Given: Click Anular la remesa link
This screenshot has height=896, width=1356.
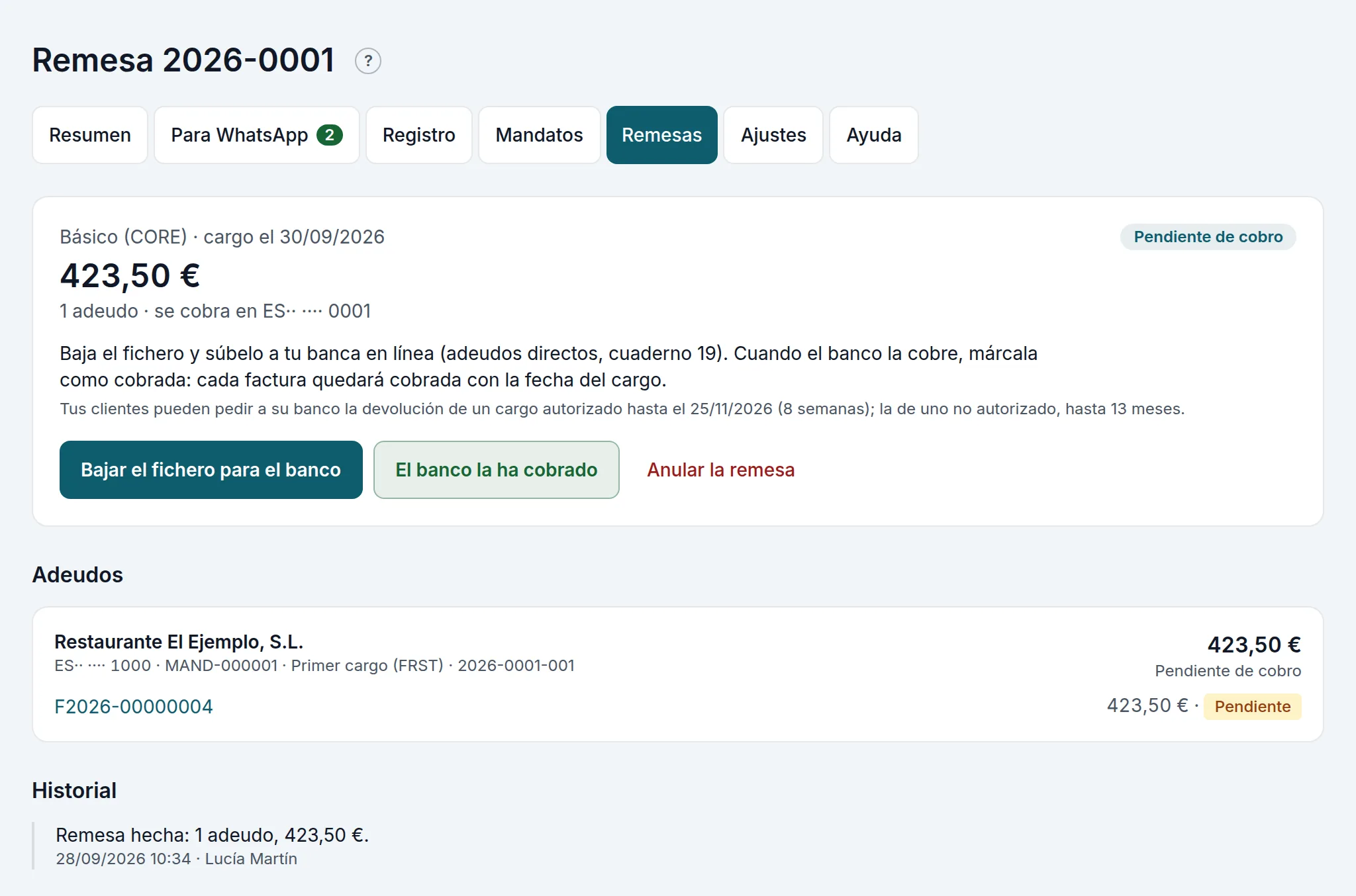Looking at the screenshot, I should point(721,470).
